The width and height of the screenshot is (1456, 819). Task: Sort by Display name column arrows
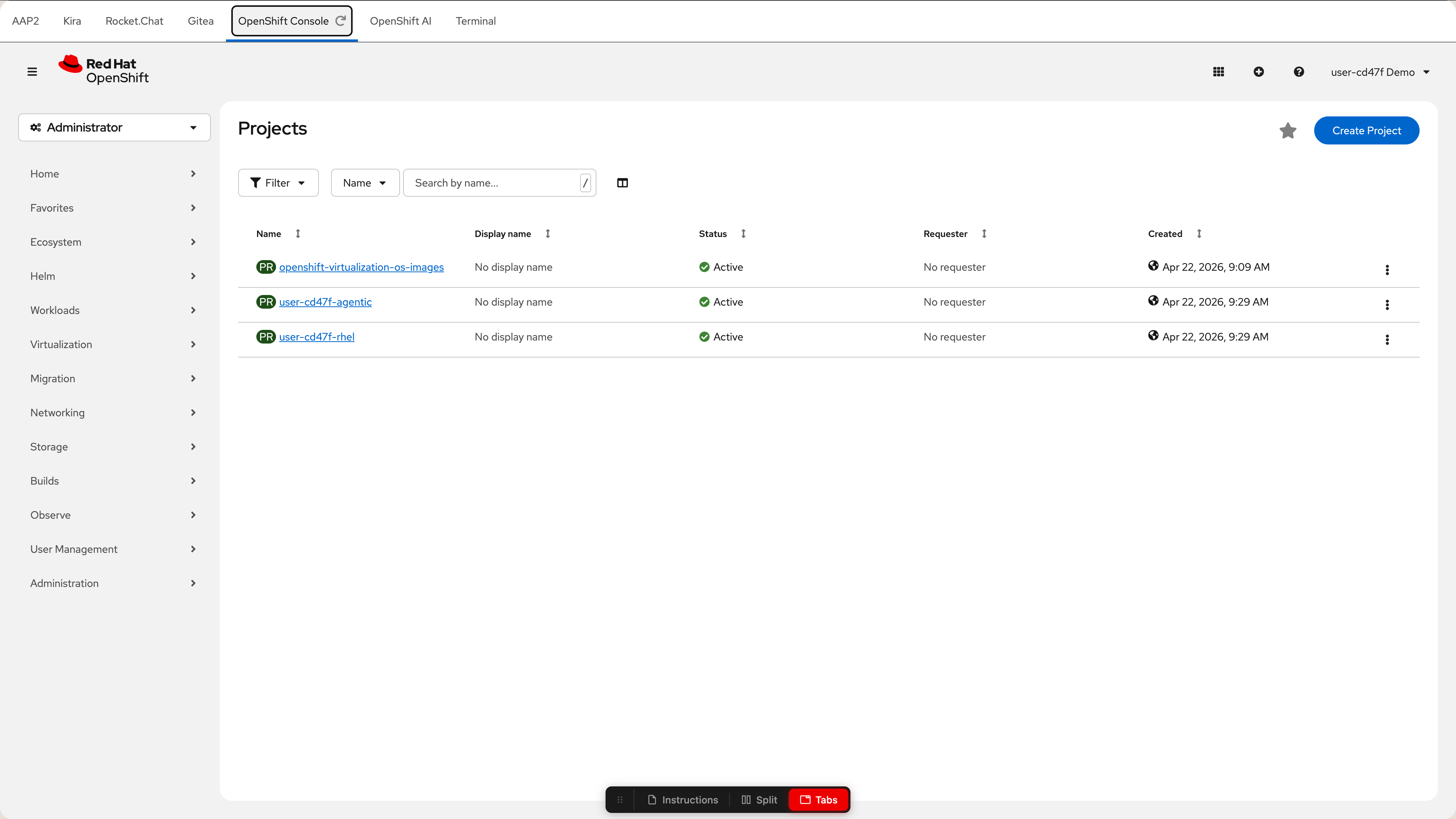click(548, 234)
